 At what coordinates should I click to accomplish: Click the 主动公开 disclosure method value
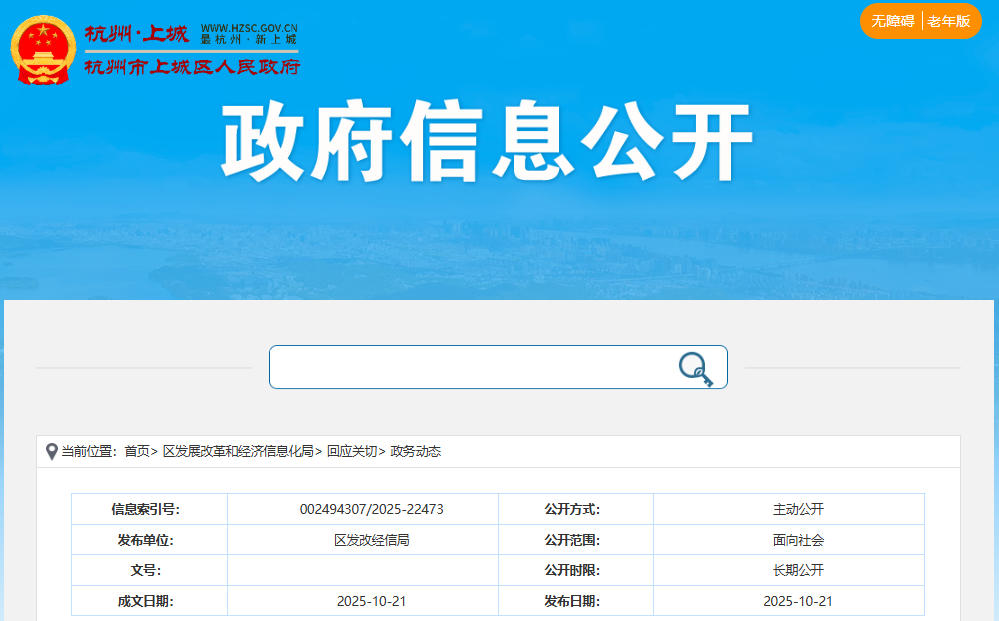coord(797,509)
